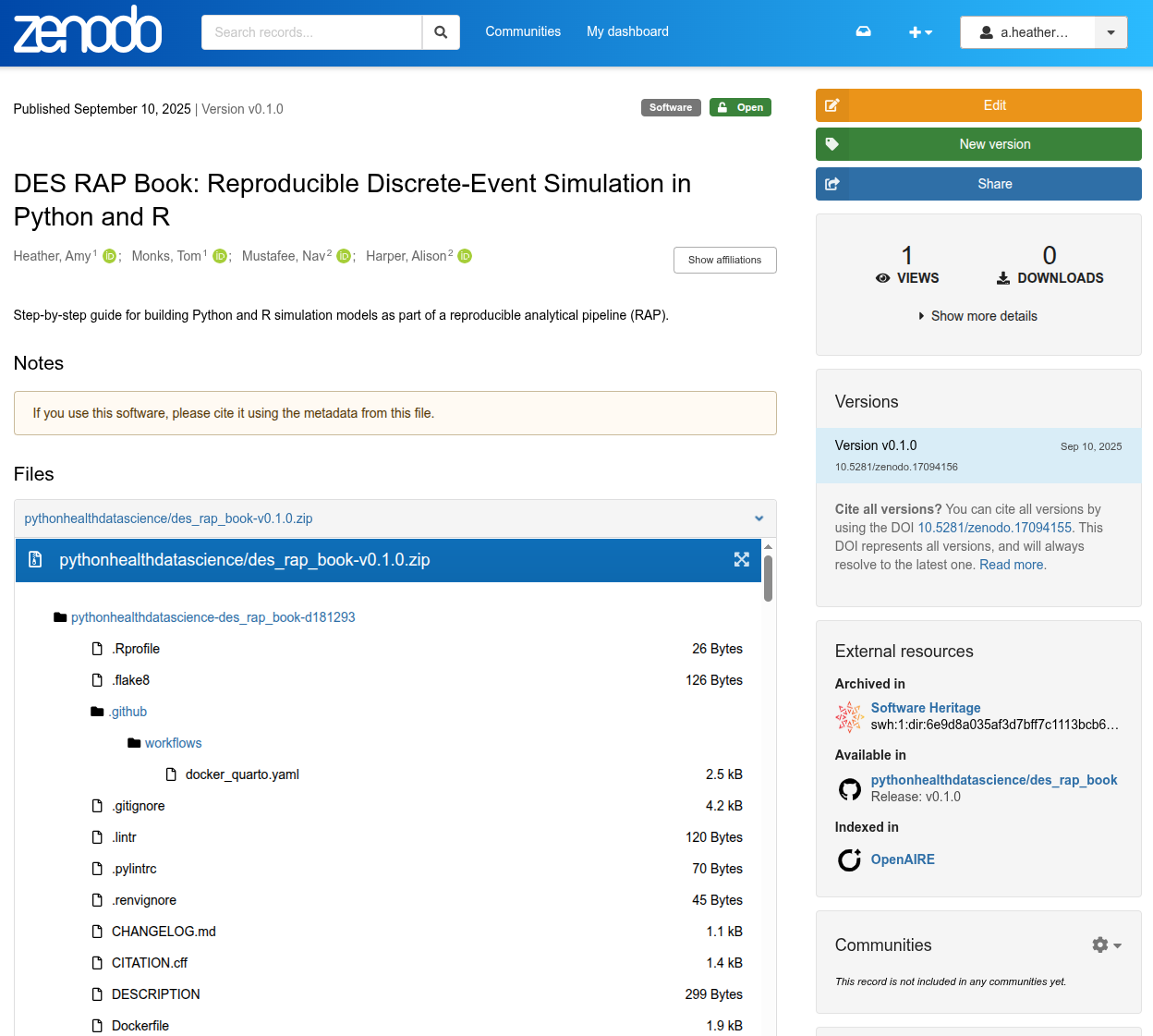Collapse the zip file preview chevron
Viewport: 1153px width, 1036px height.
tap(759, 518)
